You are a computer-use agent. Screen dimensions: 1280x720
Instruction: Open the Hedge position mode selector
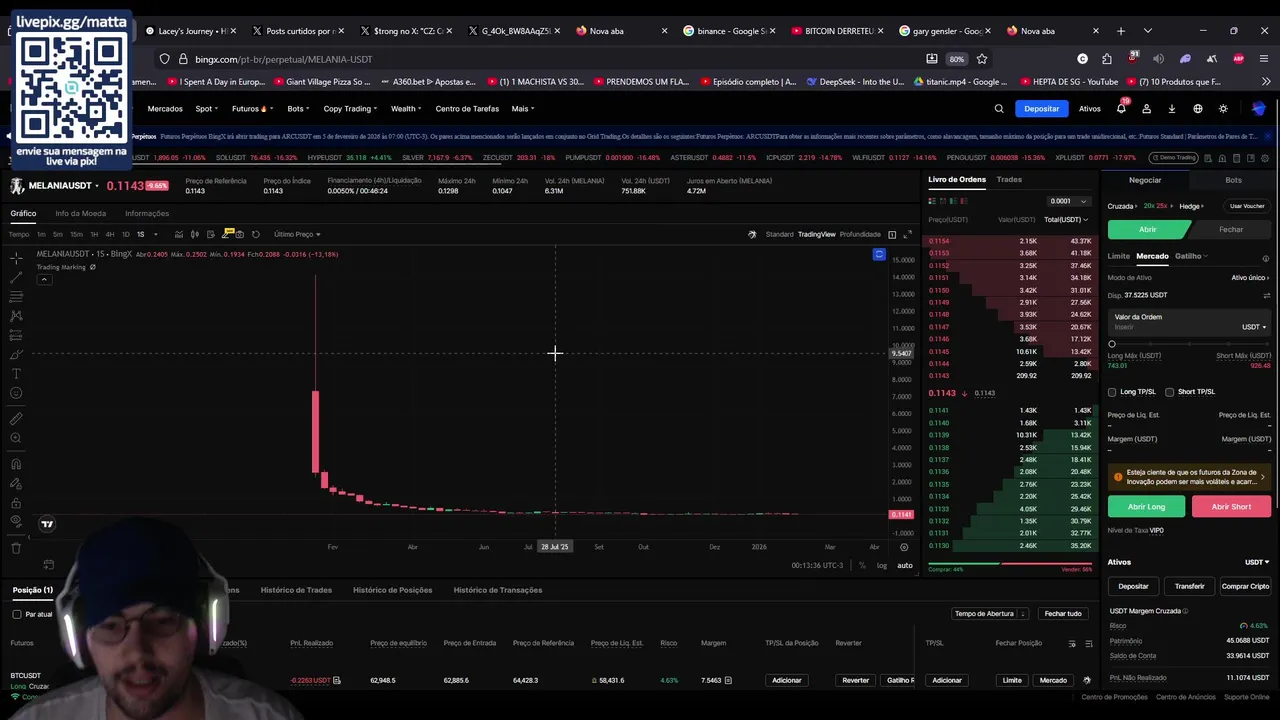coord(1190,206)
